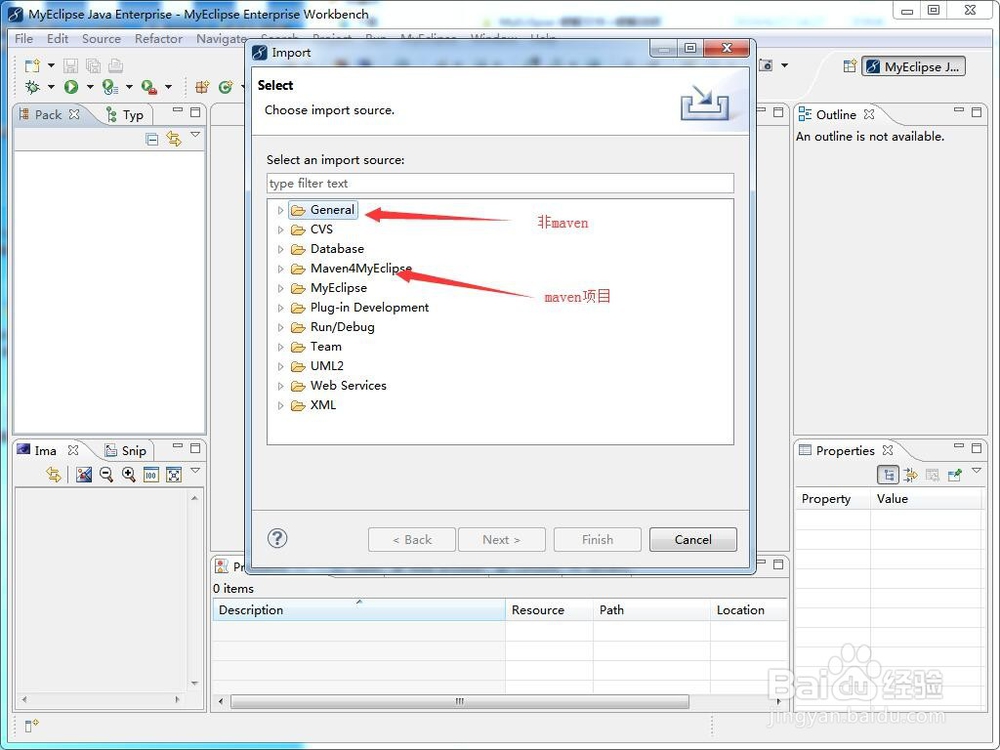This screenshot has height=750, width=1000.
Task: Click Cancel in the Import dialog
Action: click(693, 540)
